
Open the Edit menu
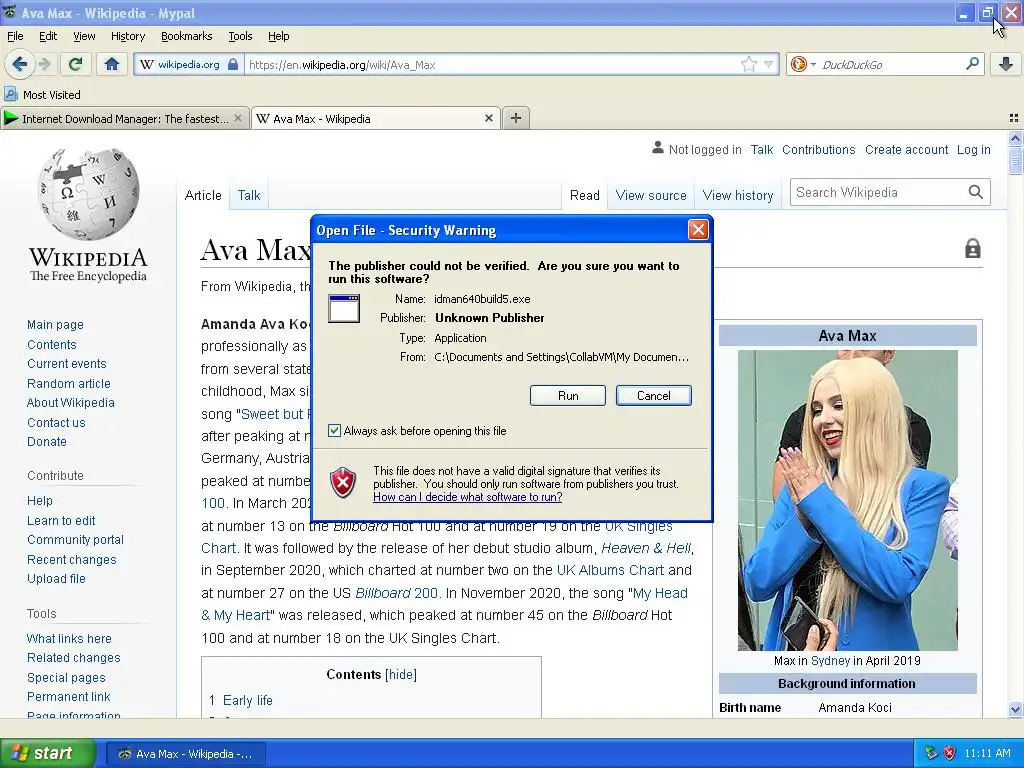48,36
